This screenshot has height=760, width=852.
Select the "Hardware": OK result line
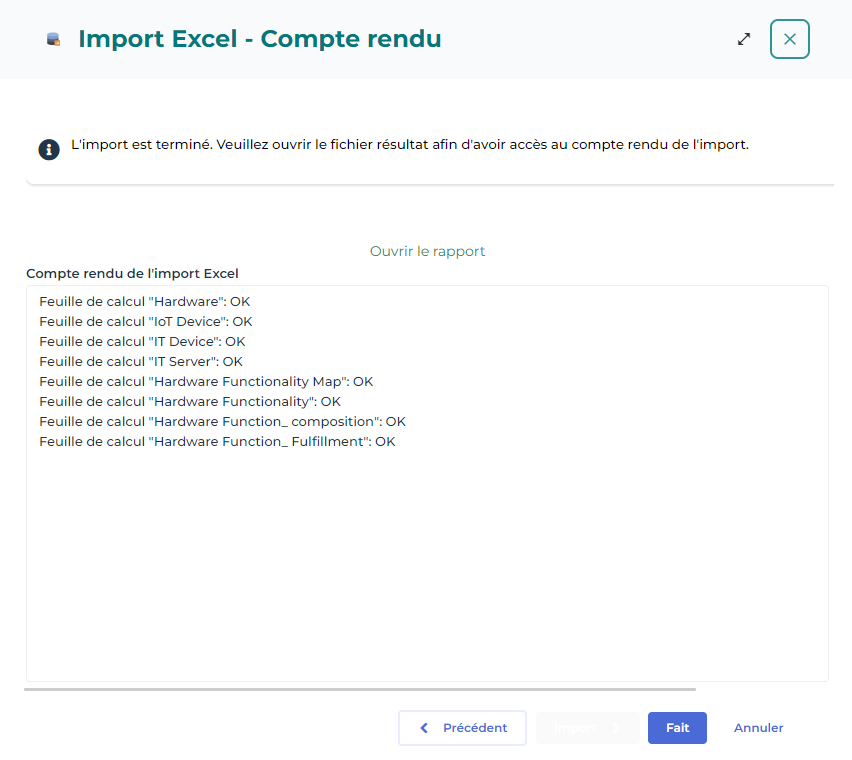tap(143, 301)
